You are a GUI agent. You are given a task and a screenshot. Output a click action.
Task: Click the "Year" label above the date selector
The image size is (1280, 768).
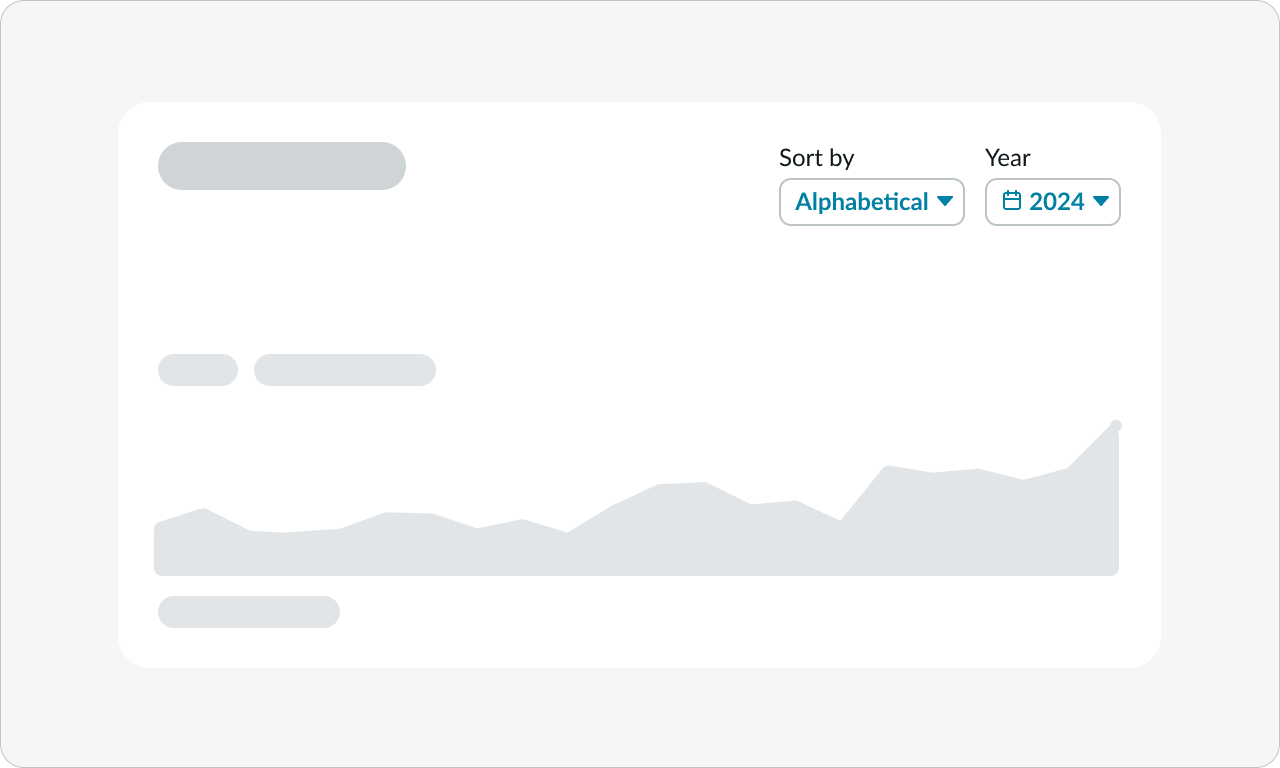[x=1007, y=158]
